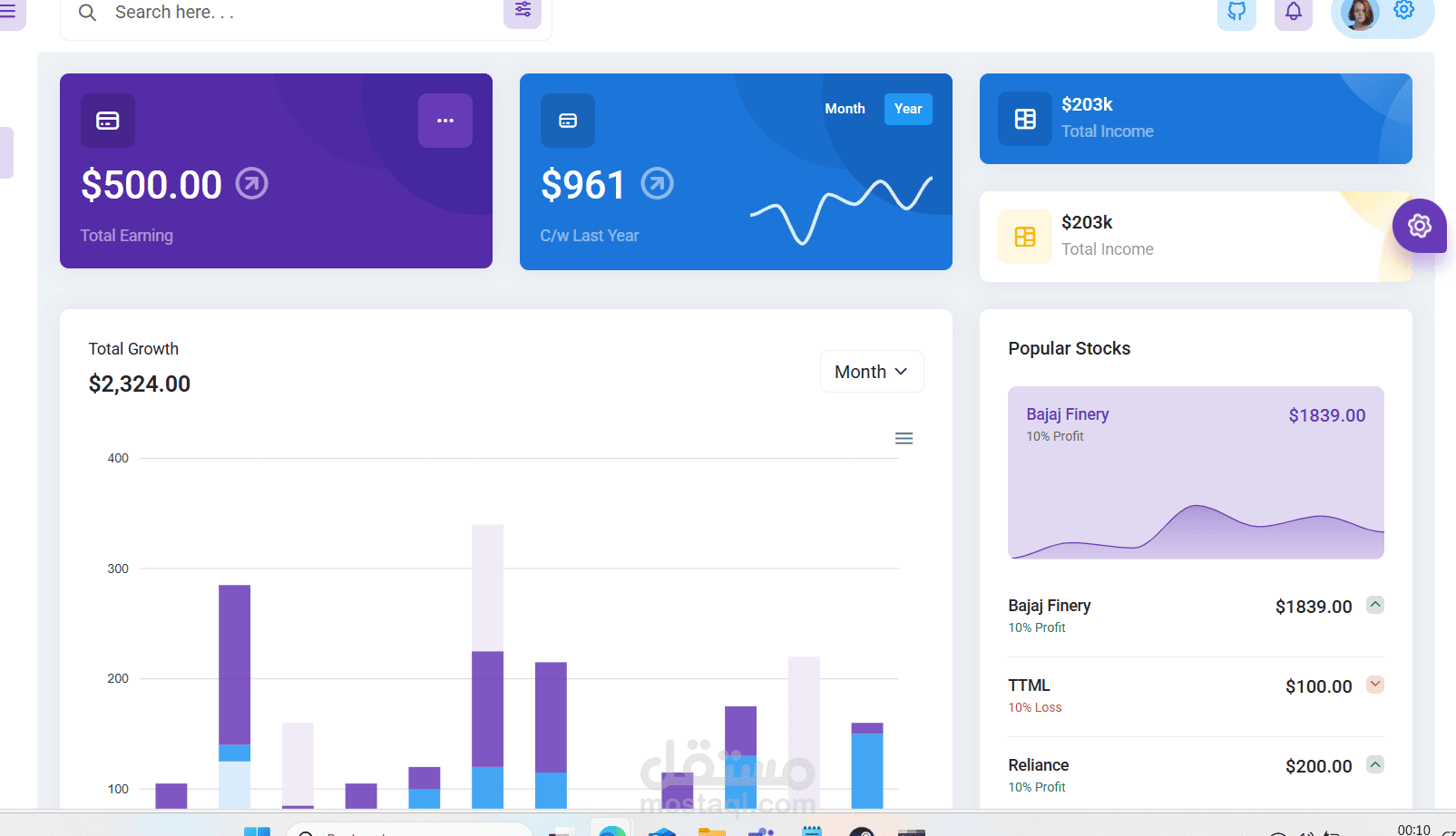Open the notifications bell
The image size is (1456, 836).
coord(1294,12)
